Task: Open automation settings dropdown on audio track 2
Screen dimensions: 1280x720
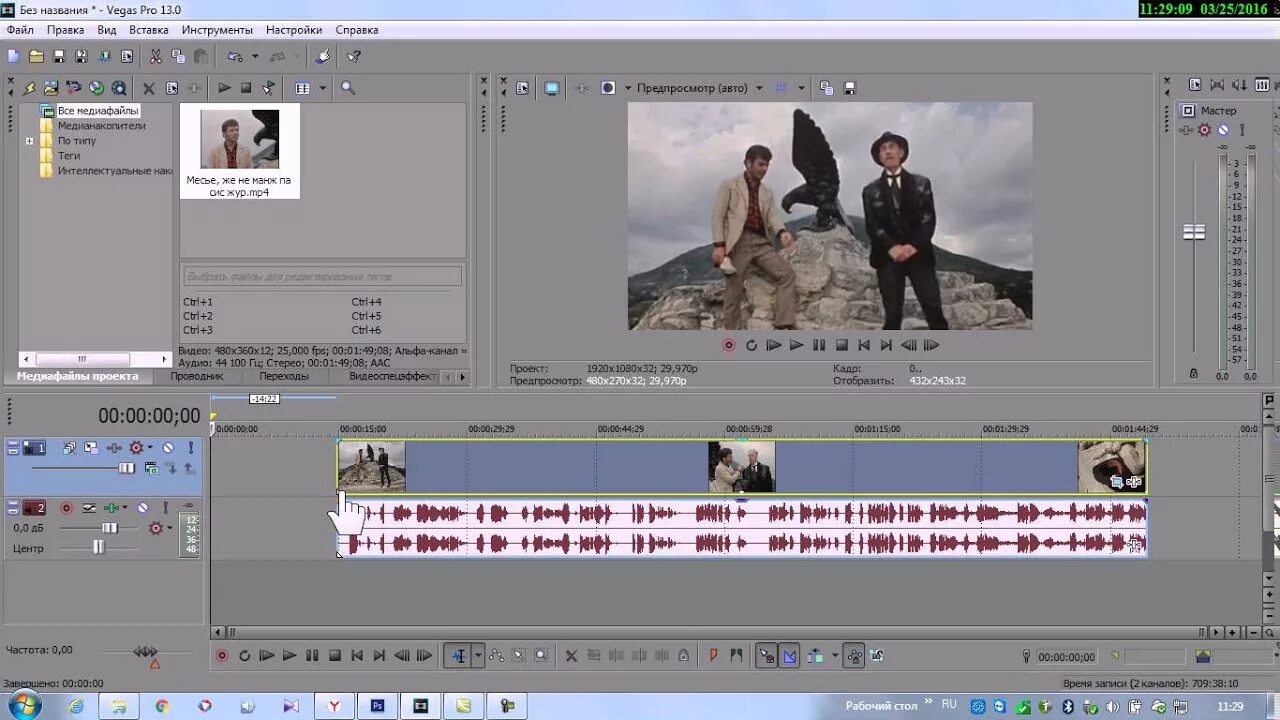Action: click(169, 528)
